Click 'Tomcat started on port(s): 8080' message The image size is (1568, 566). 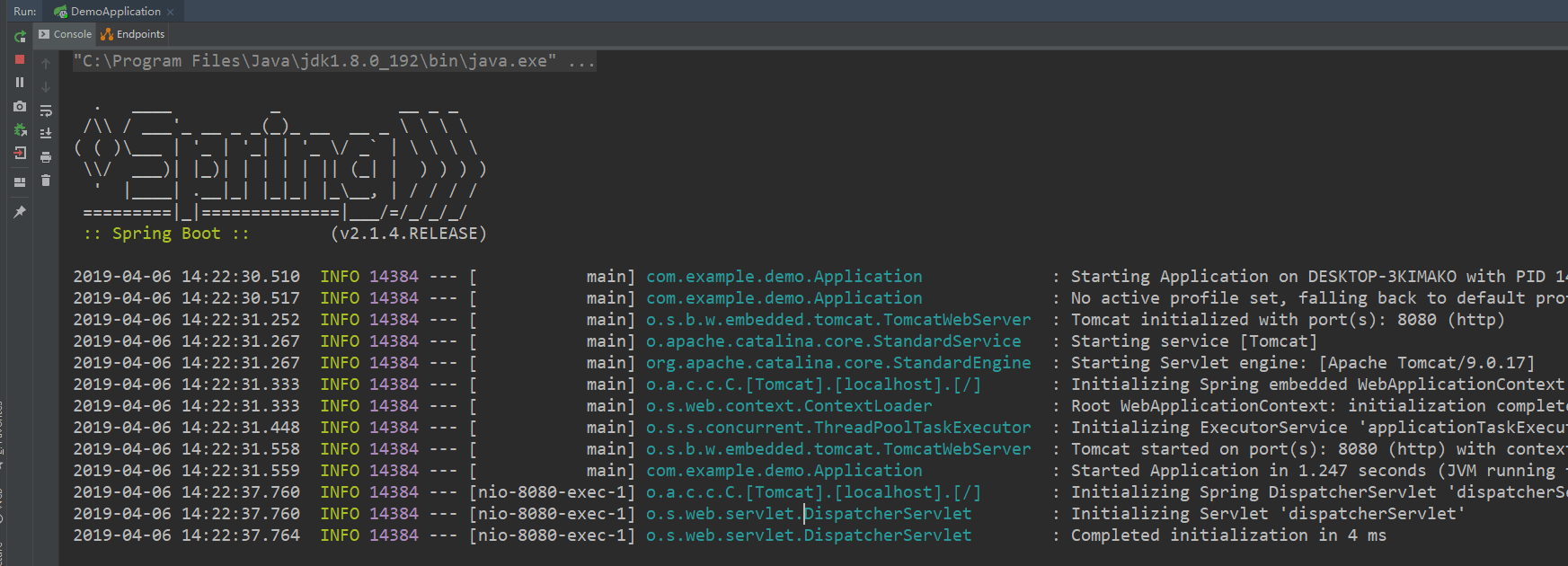point(1318,449)
